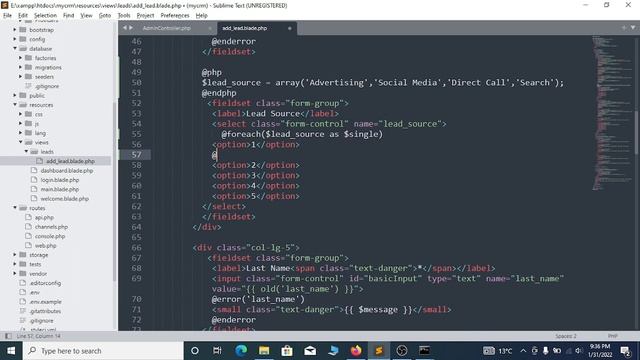Open channels.php in routes folder
This screenshot has height=360, width=640.
pos(51,227)
